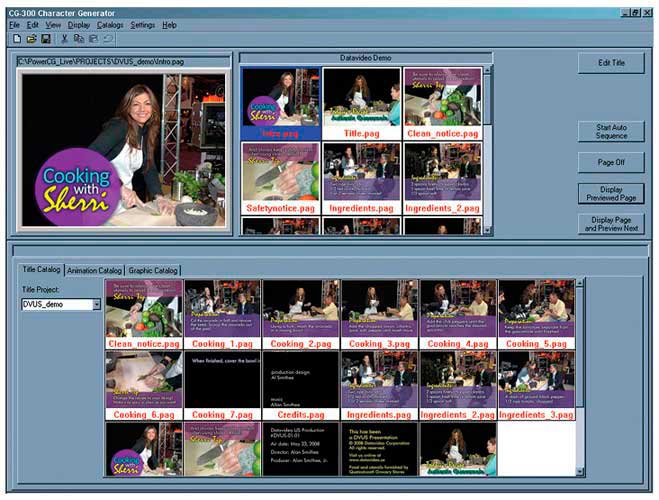The image size is (659, 500).
Task: Open the Catalogs menu
Action: tap(110, 24)
